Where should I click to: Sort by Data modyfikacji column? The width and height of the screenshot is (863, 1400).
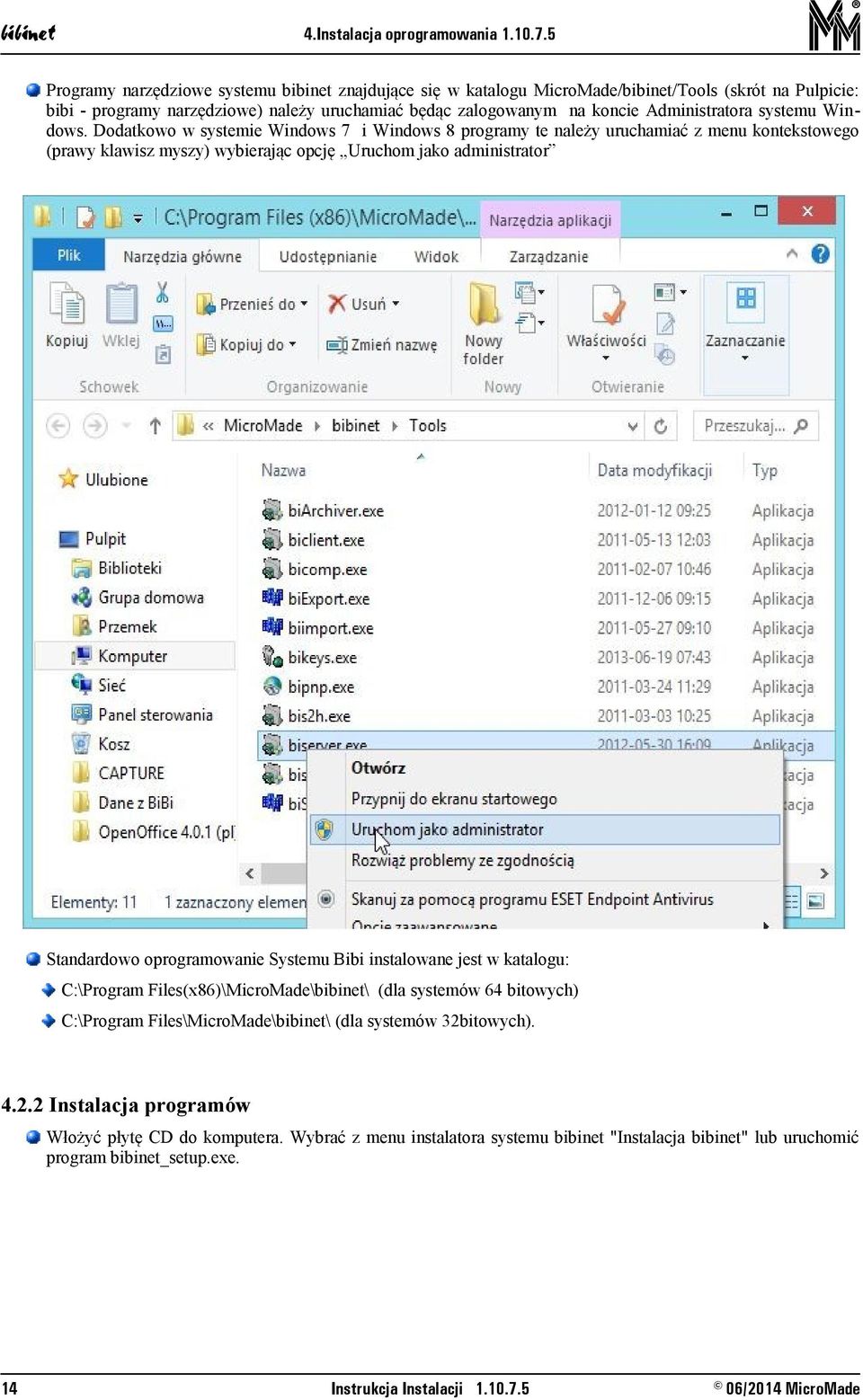point(654,470)
